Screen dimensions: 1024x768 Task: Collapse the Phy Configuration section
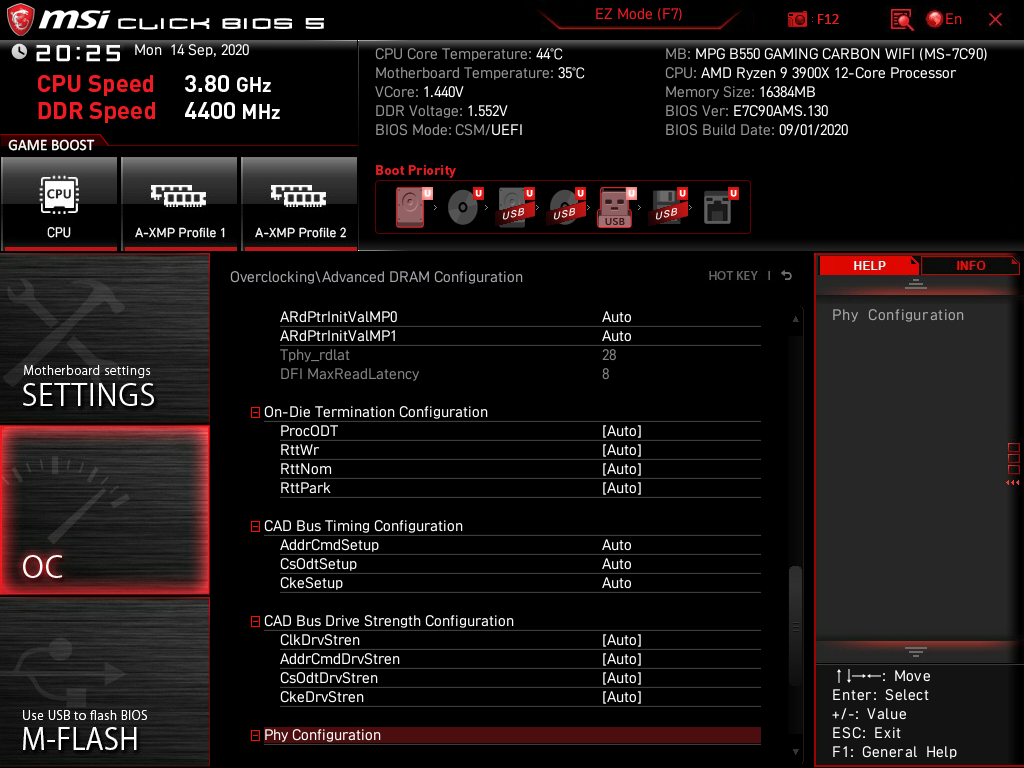(x=255, y=736)
